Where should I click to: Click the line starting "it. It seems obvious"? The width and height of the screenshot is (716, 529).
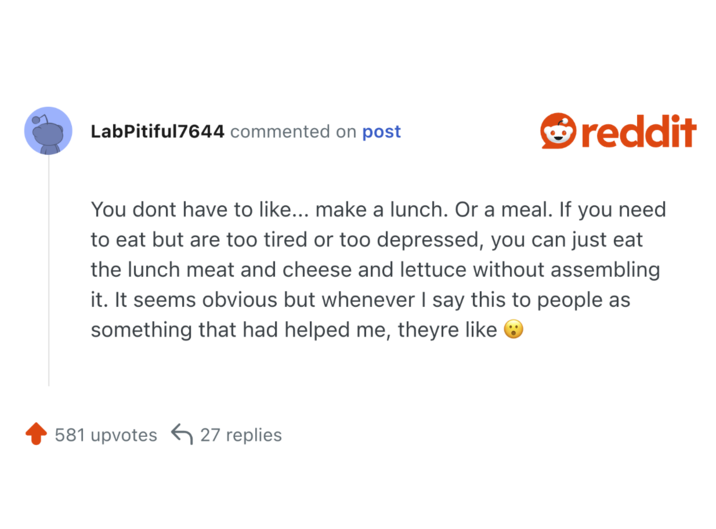(x=360, y=300)
